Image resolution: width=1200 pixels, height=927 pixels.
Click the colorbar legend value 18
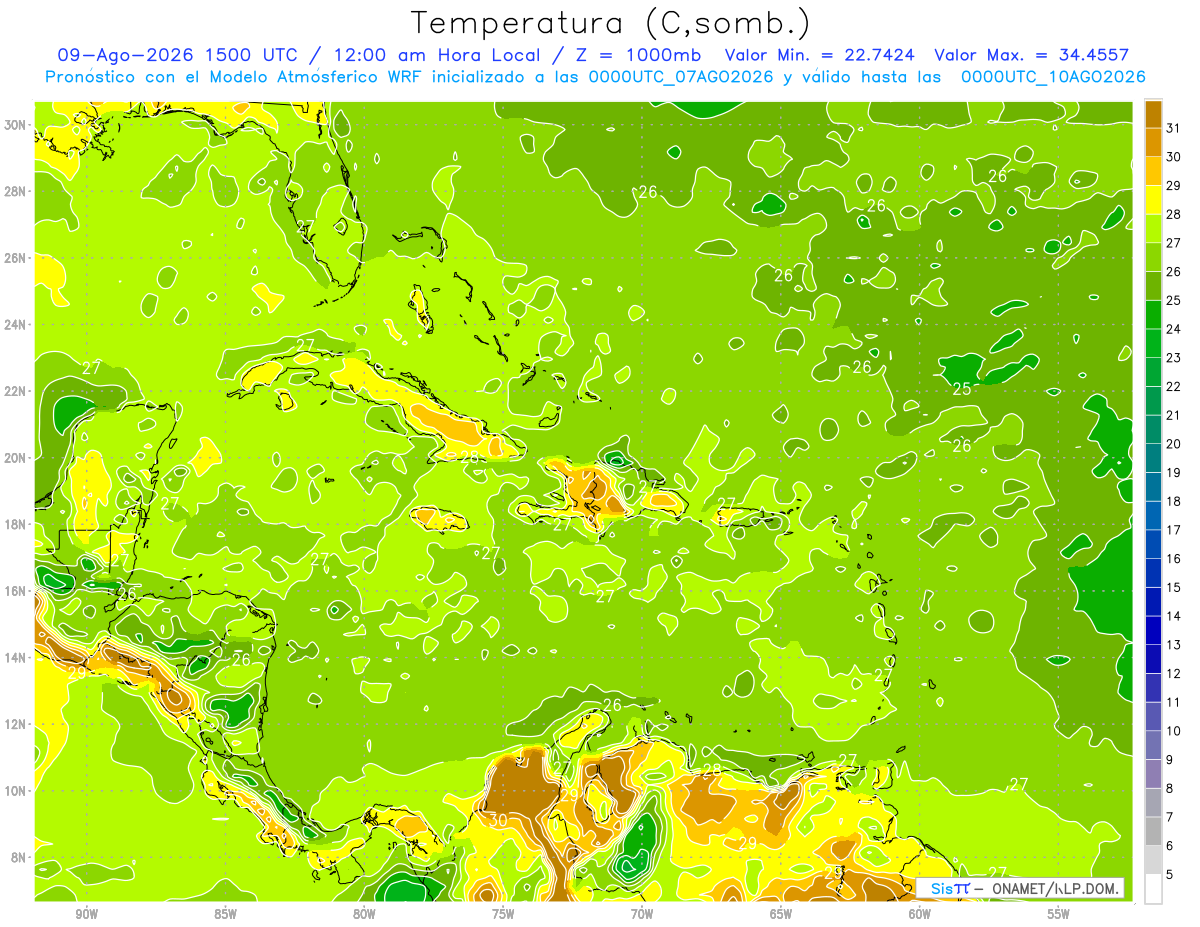[x=1174, y=501]
